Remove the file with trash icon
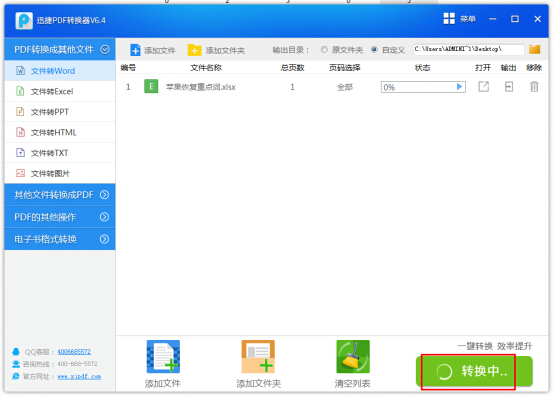The image size is (553, 397). 534,86
